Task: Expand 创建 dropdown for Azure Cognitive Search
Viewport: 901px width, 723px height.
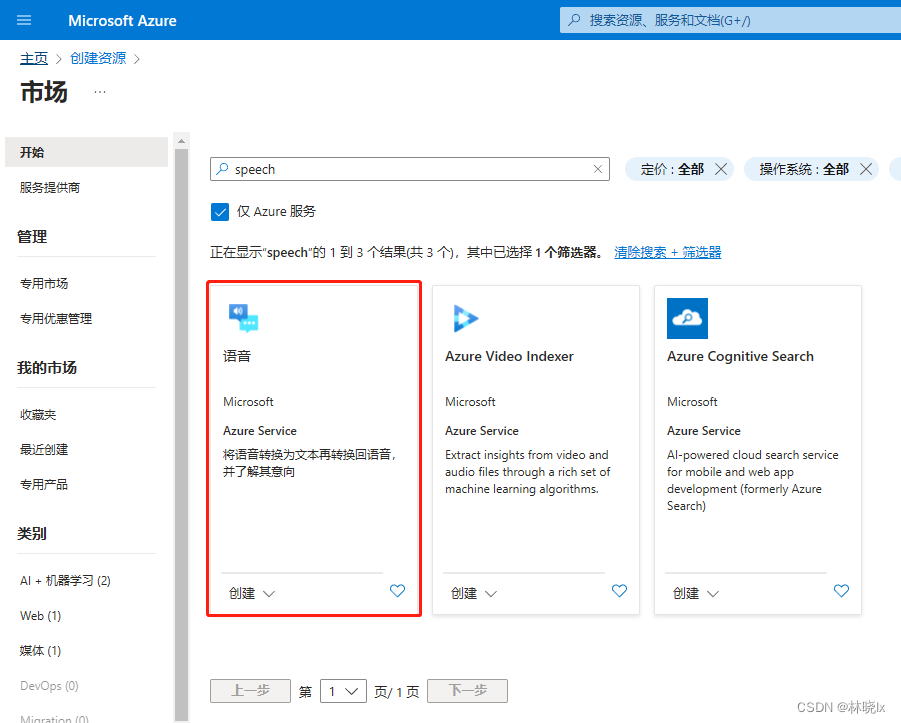Action: tap(696, 593)
